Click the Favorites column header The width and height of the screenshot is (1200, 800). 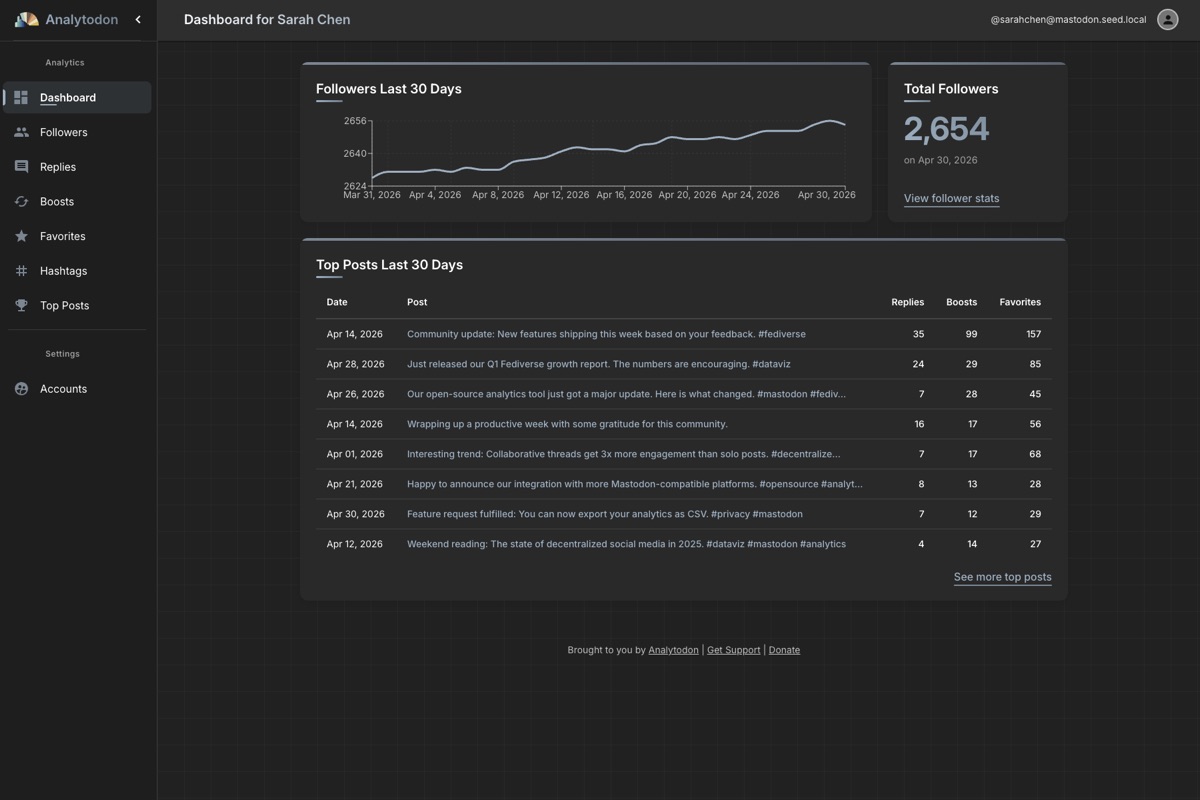tap(1020, 302)
